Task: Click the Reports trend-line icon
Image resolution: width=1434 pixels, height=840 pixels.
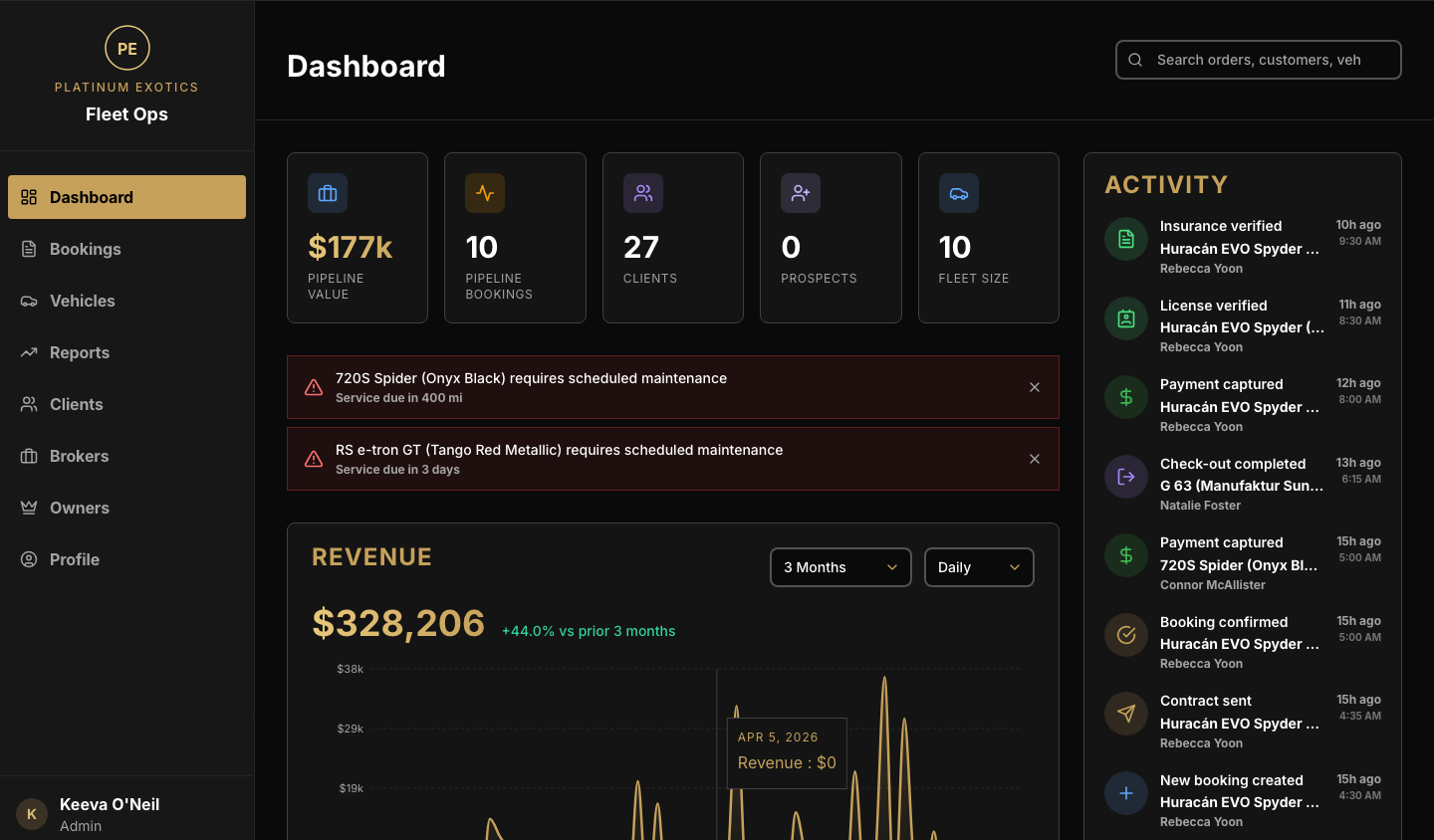Action: coord(29,352)
